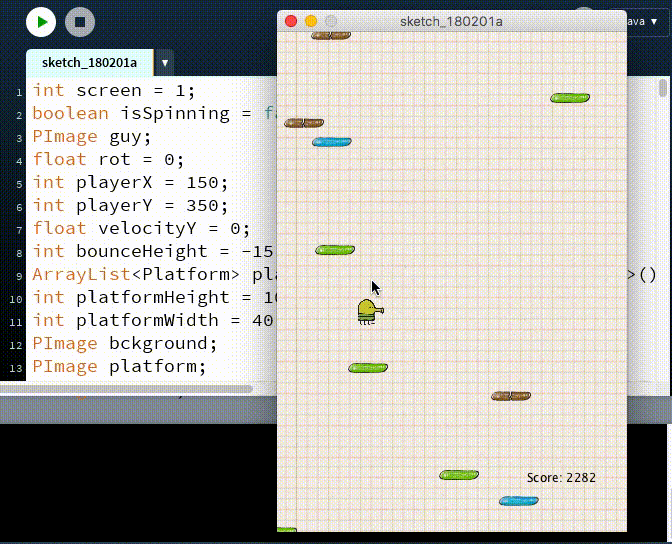
Task: Click the editor vertical scrollbar thumb
Action: [x=663, y=87]
